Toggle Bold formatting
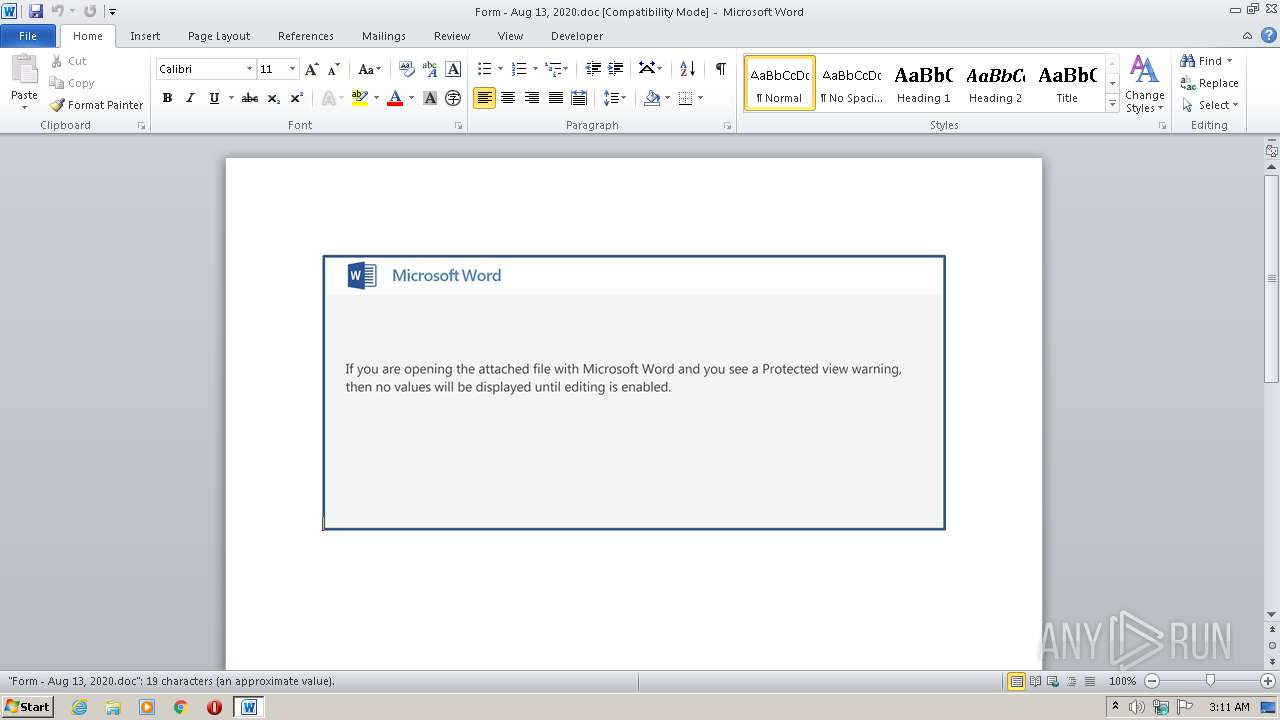This screenshot has height=720, width=1280. click(x=167, y=98)
